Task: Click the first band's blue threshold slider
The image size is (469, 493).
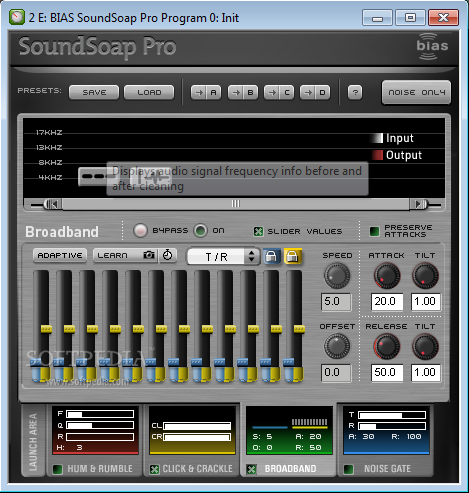Action: point(35,362)
